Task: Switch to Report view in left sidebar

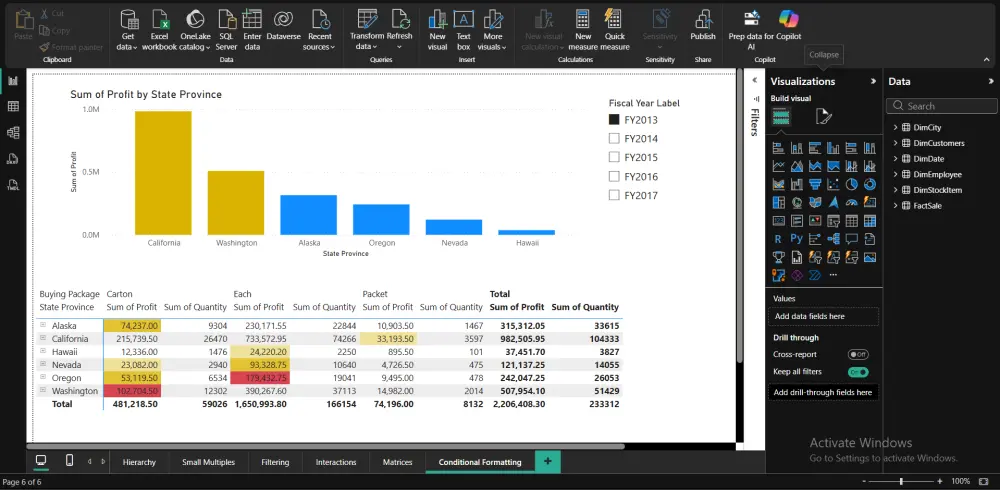Action: coord(13,81)
